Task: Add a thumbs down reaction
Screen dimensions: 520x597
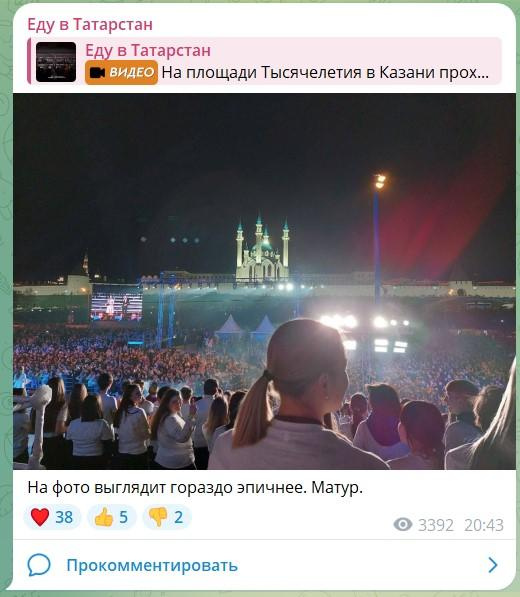Action: tap(167, 517)
